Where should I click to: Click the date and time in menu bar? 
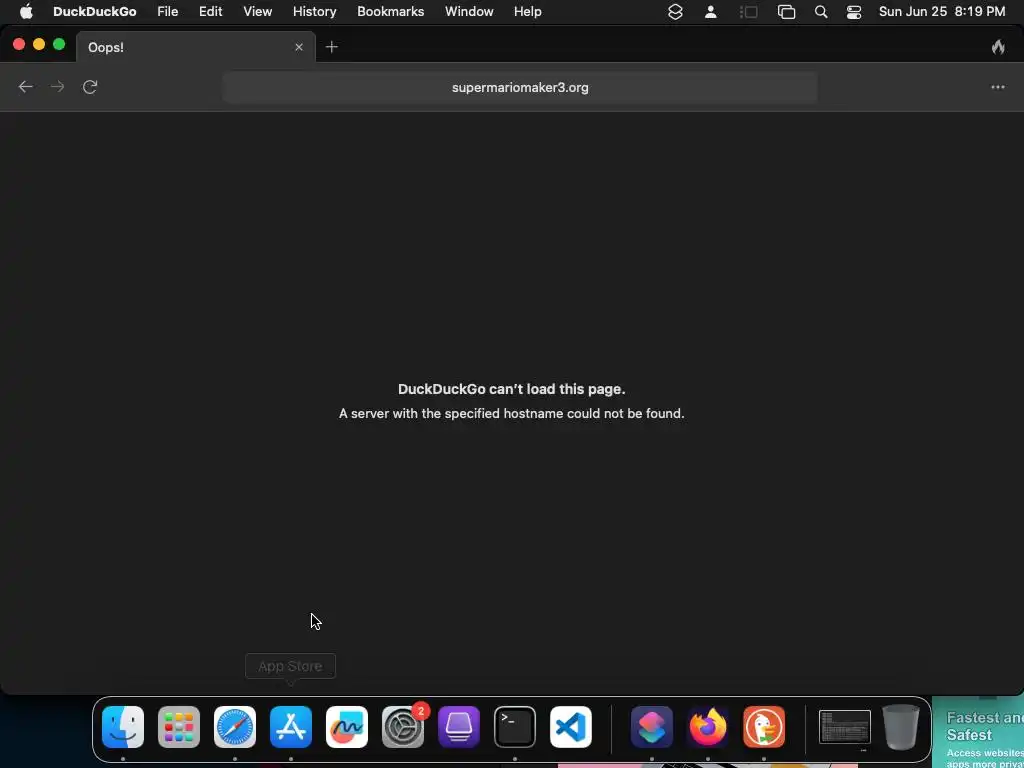[942, 12]
